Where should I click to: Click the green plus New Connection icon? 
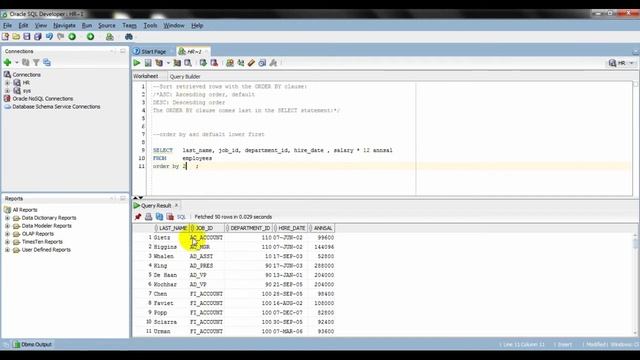point(7,62)
